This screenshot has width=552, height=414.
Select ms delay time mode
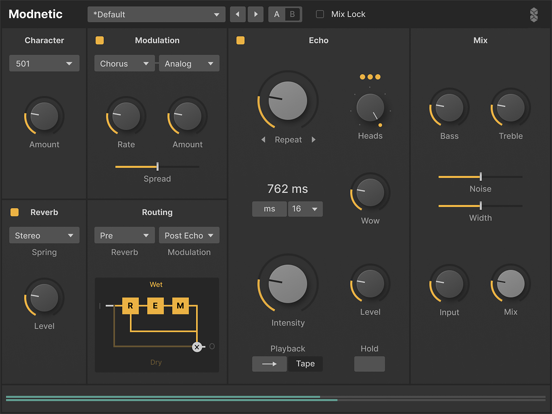(x=269, y=209)
